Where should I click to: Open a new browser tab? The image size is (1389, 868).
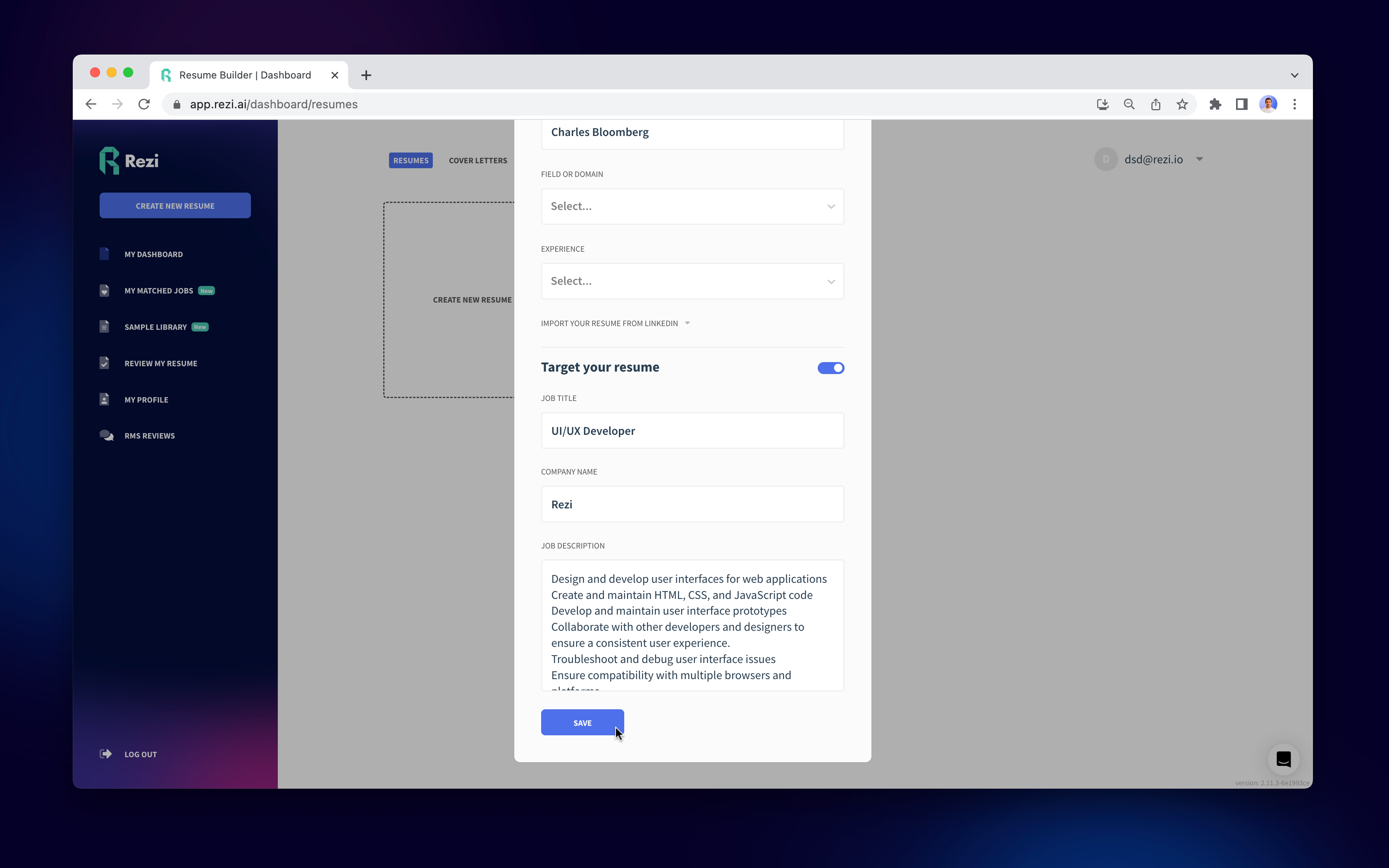click(x=366, y=75)
